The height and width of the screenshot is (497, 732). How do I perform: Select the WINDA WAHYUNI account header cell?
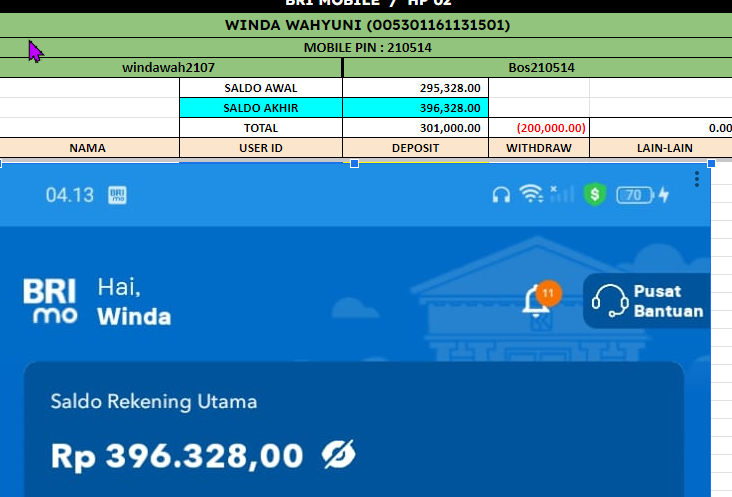(x=366, y=25)
